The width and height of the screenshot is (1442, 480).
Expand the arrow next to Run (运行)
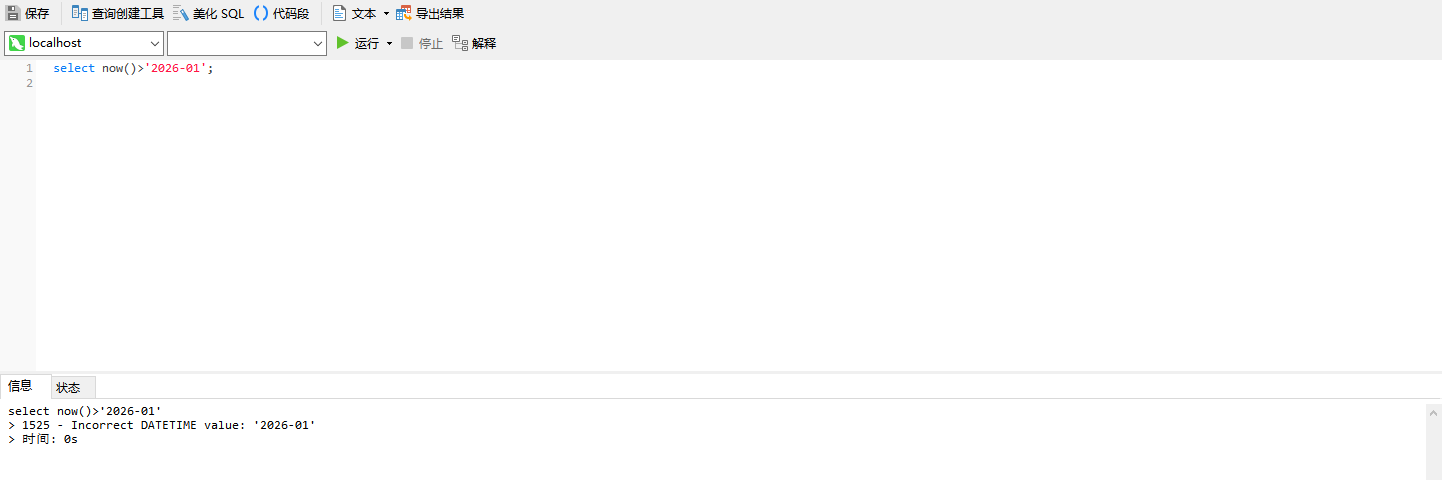click(390, 43)
